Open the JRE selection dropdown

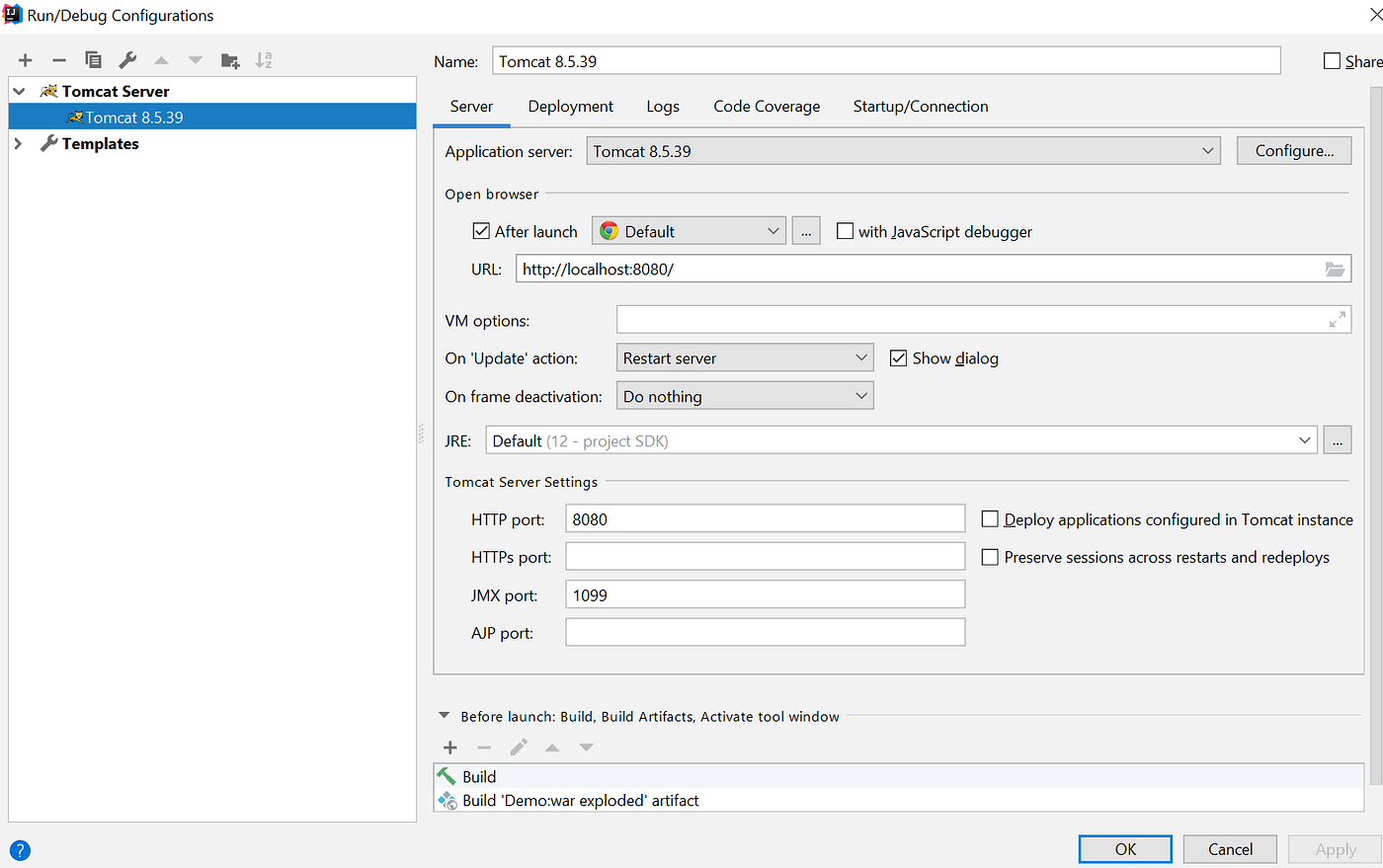click(x=1304, y=439)
